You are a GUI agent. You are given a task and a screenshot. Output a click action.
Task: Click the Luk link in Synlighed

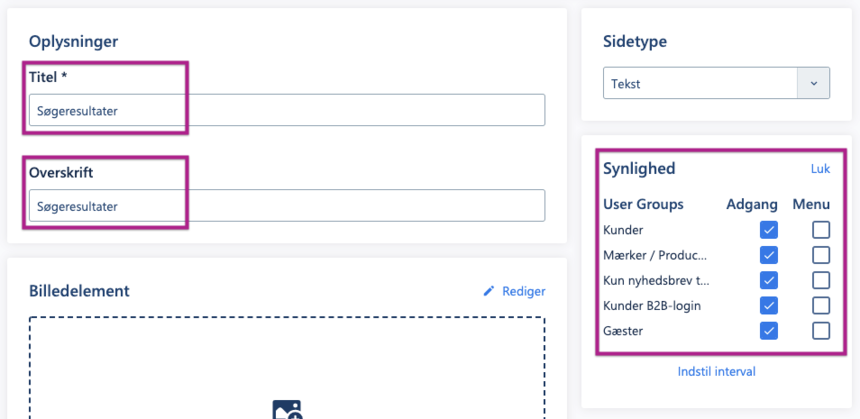coord(820,169)
